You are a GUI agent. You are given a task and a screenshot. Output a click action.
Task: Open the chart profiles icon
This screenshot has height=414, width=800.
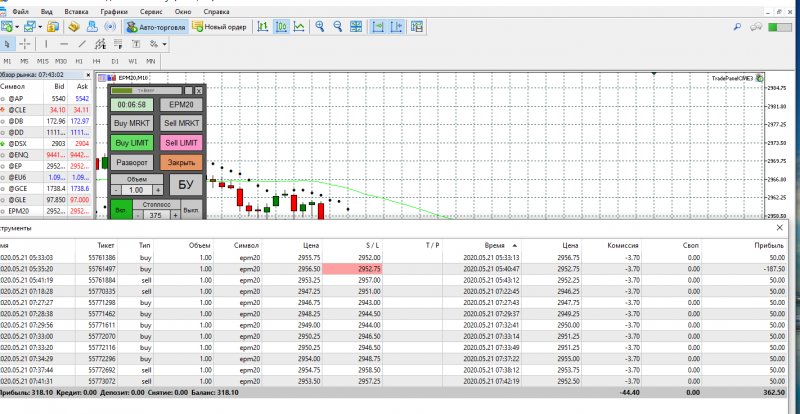pos(30,27)
